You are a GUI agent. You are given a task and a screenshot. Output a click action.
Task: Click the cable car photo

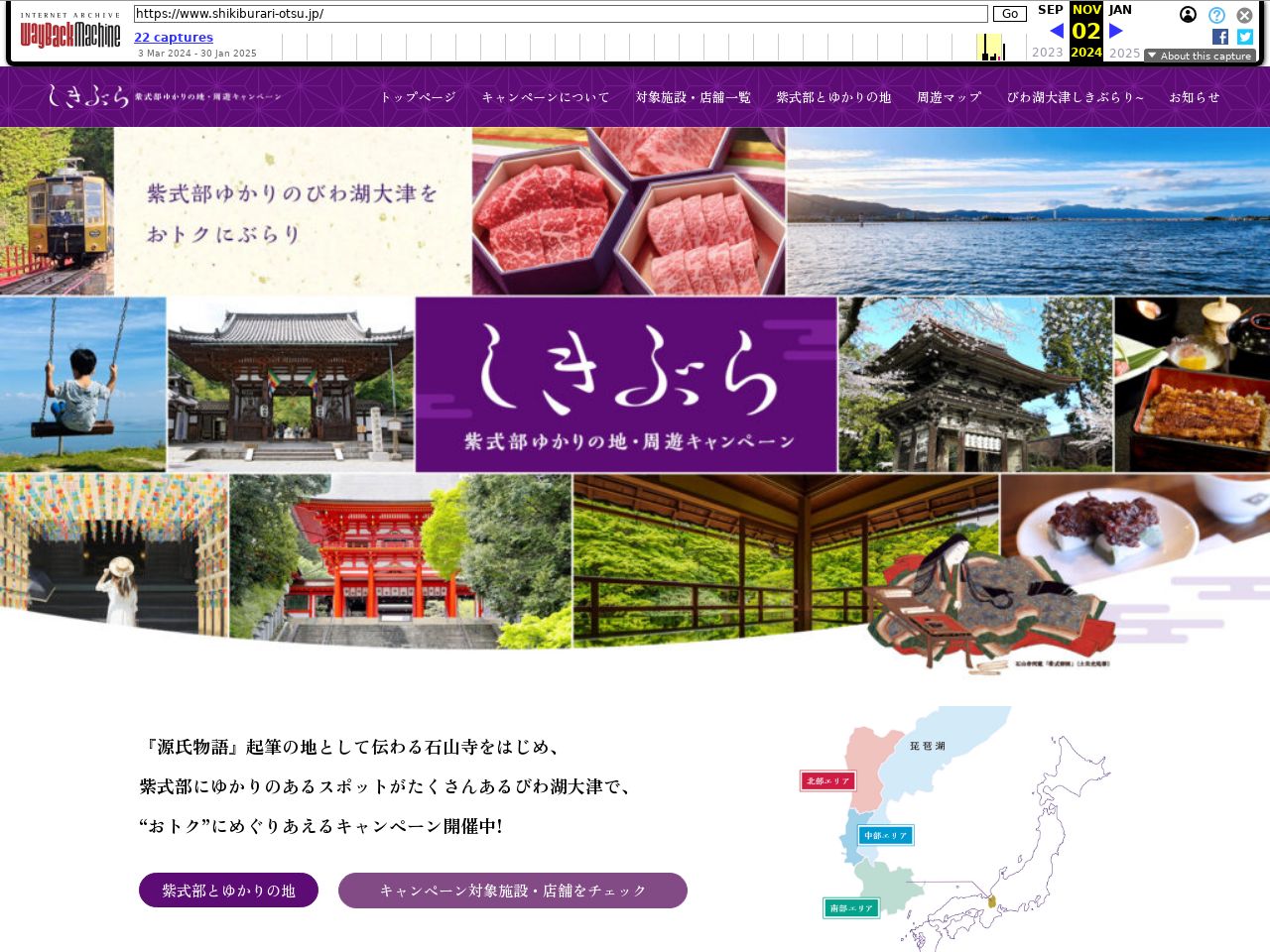tap(57, 211)
